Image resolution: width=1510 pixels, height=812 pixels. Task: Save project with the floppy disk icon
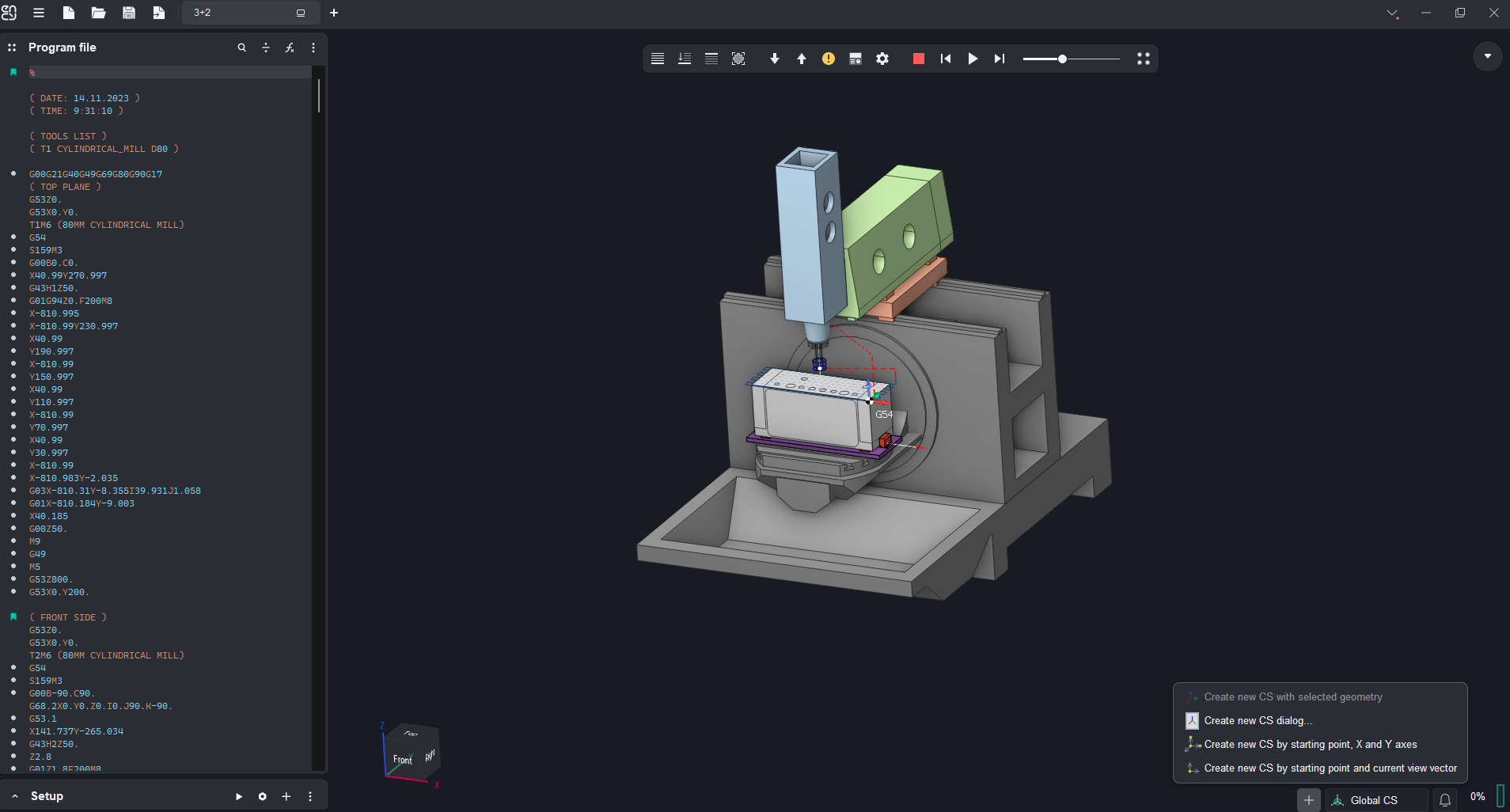[129, 13]
